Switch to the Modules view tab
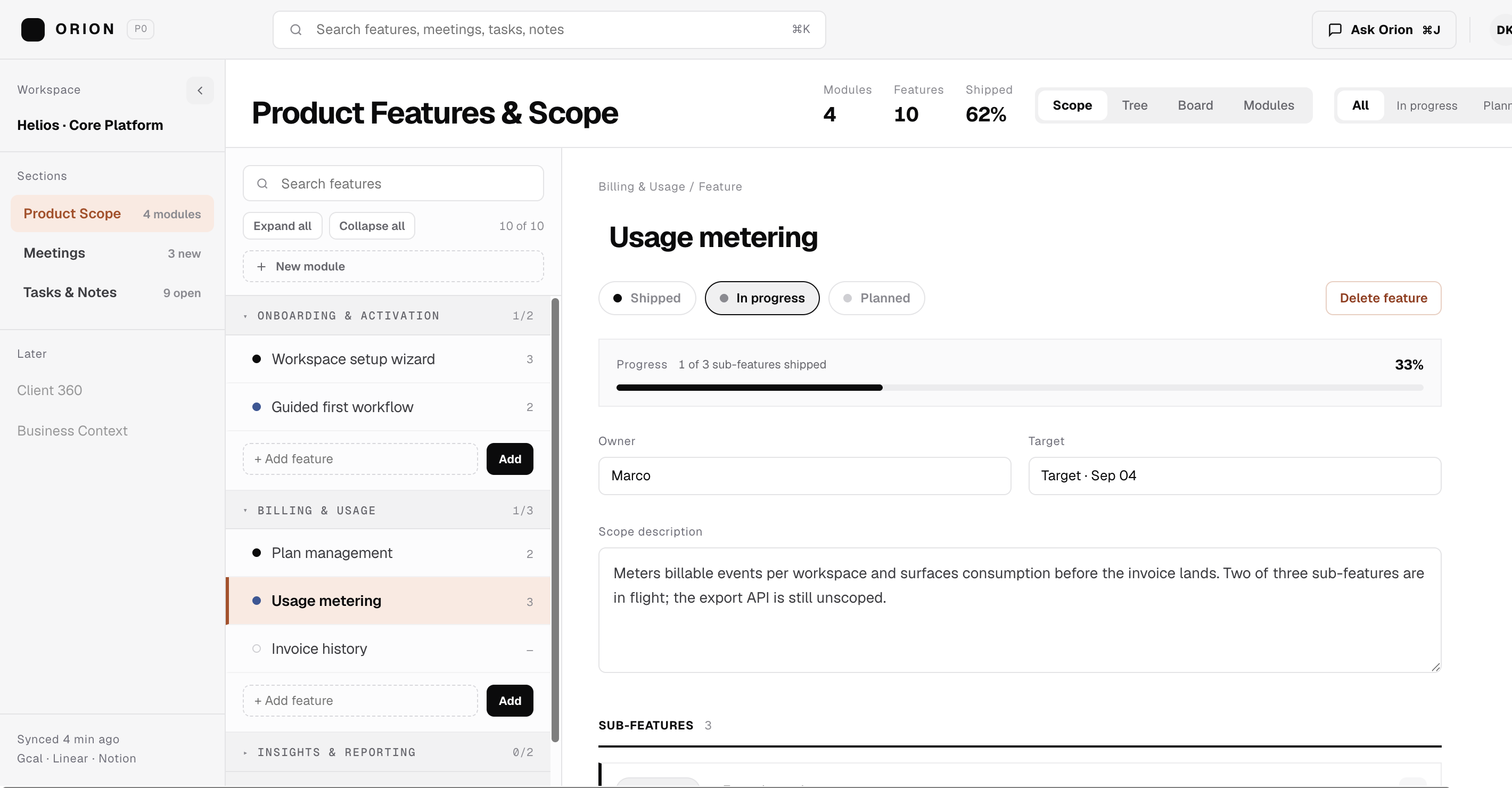This screenshot has height=788, width=1512. point(1268,105)
